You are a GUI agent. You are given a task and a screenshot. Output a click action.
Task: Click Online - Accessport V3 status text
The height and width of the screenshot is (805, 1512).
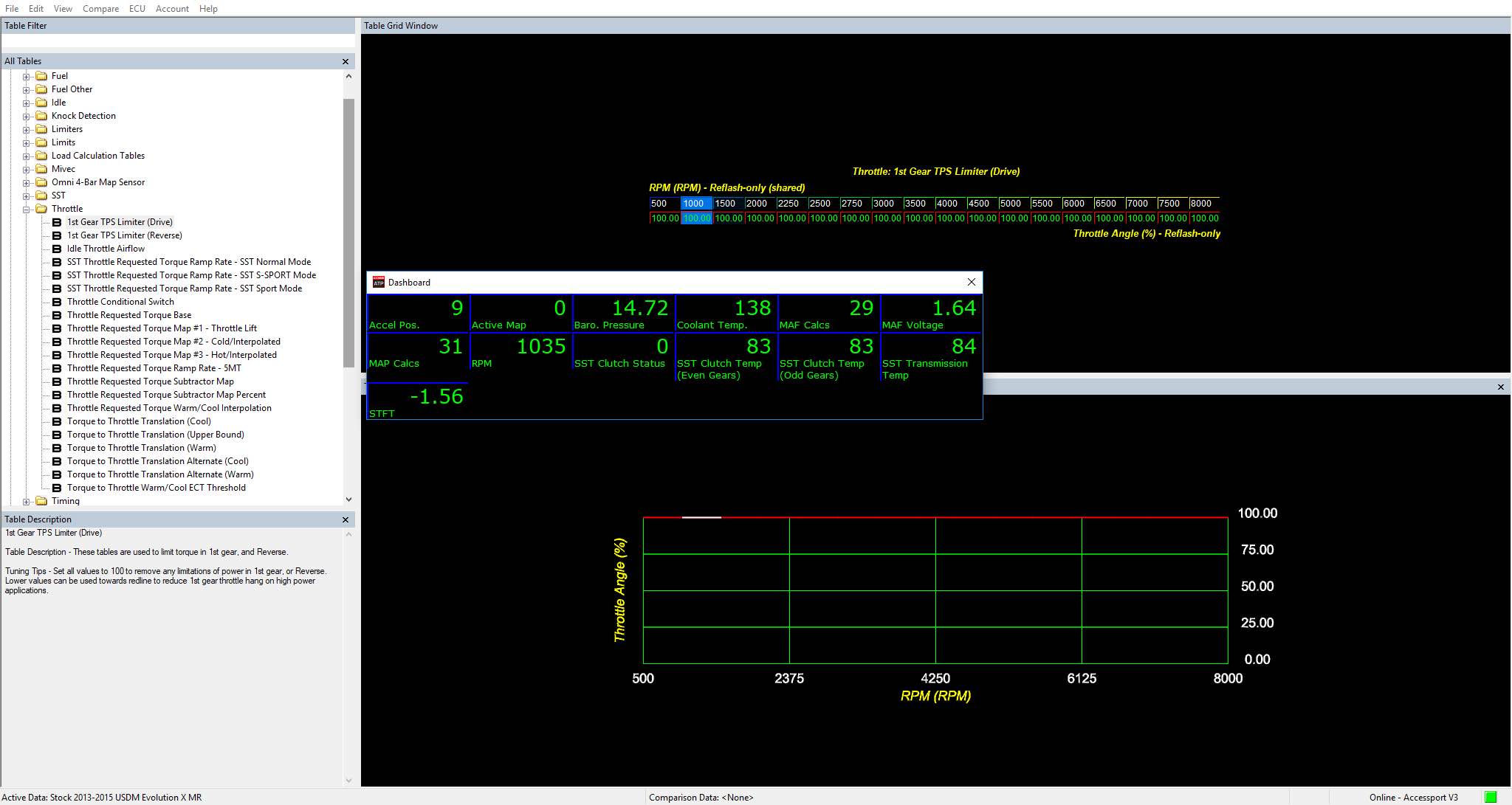click(x=1413, y=798)
